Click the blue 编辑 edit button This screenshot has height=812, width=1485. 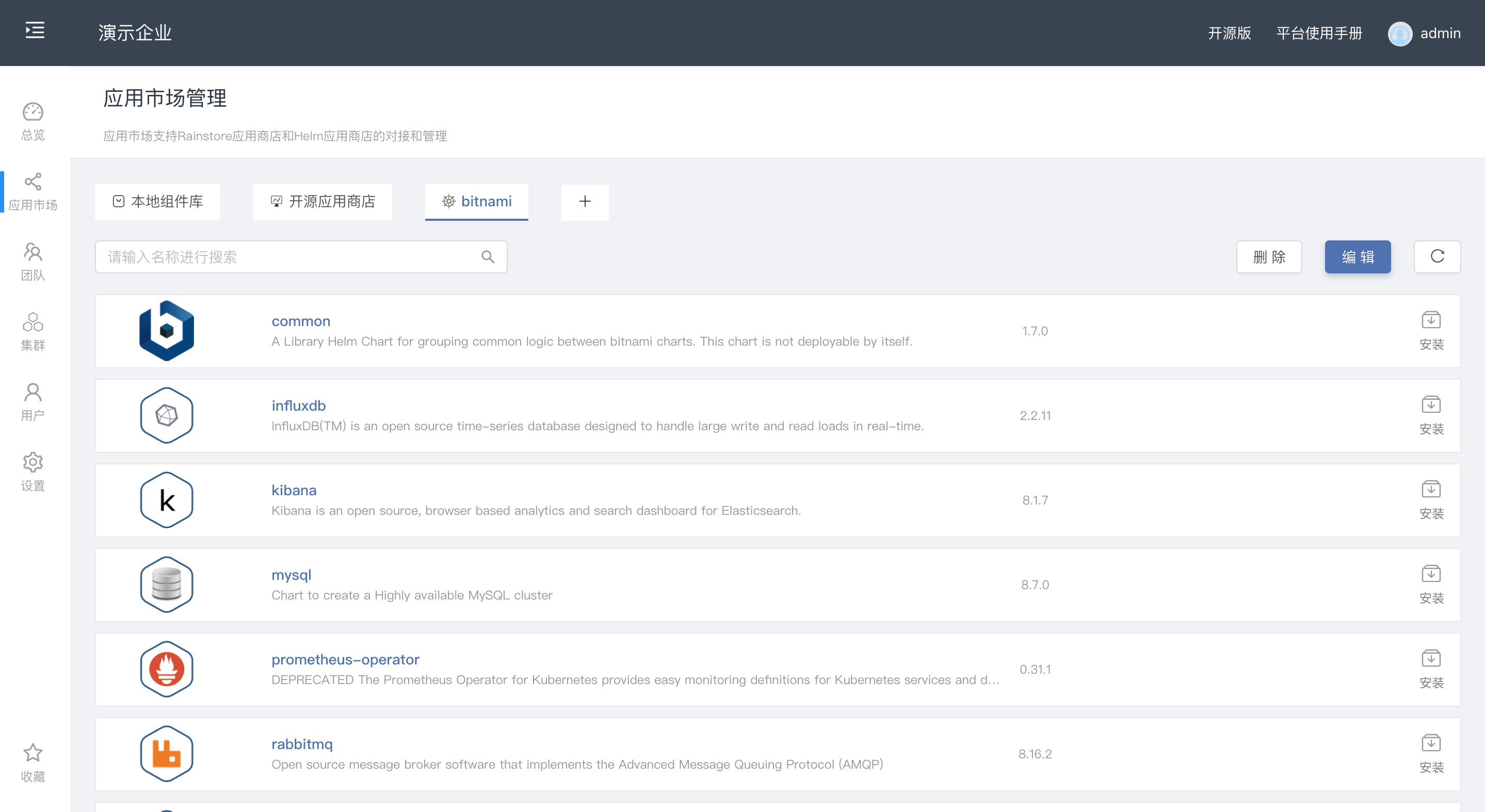(x=1357, y=257)
